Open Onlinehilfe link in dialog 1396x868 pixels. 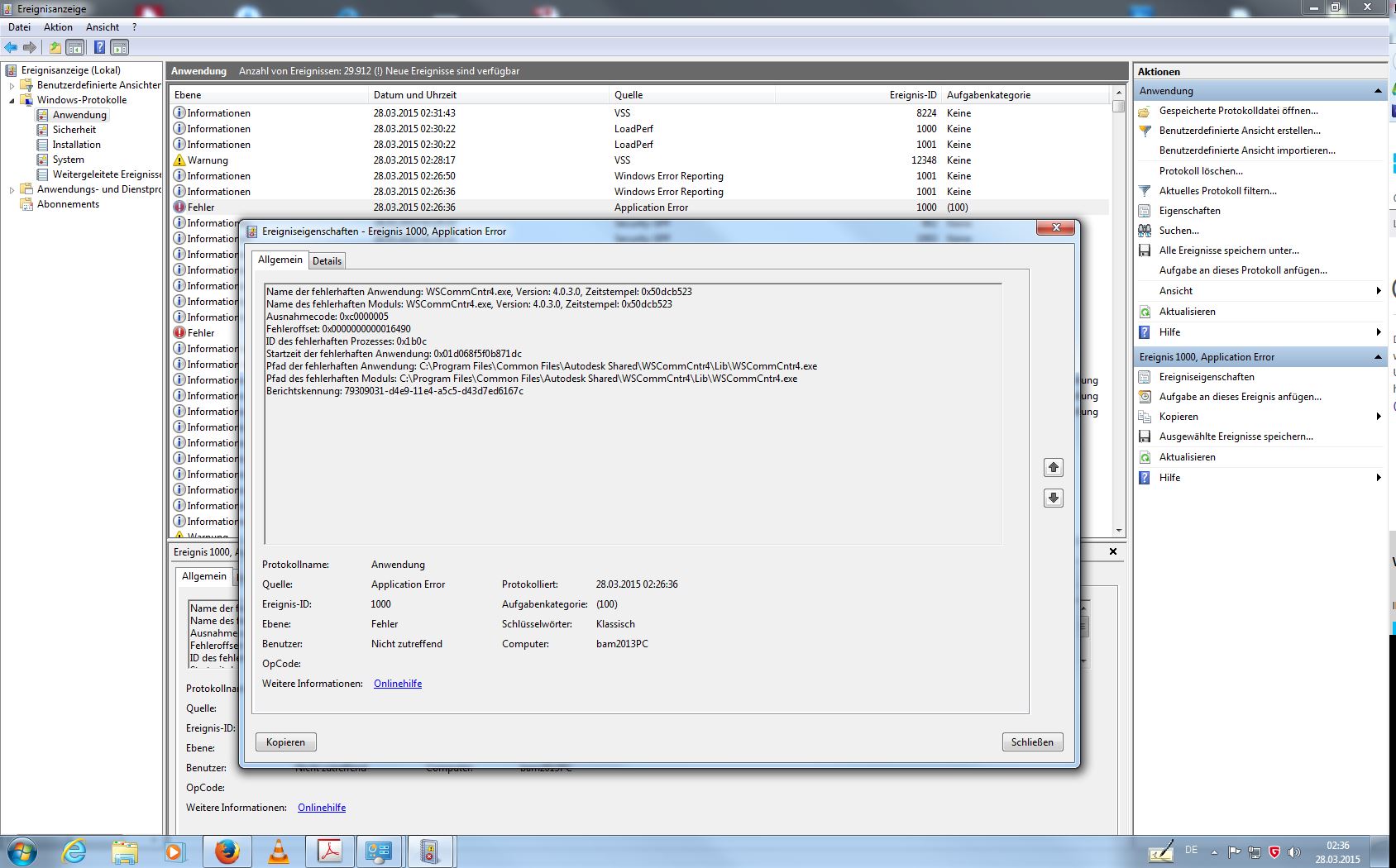click(398, 684)
